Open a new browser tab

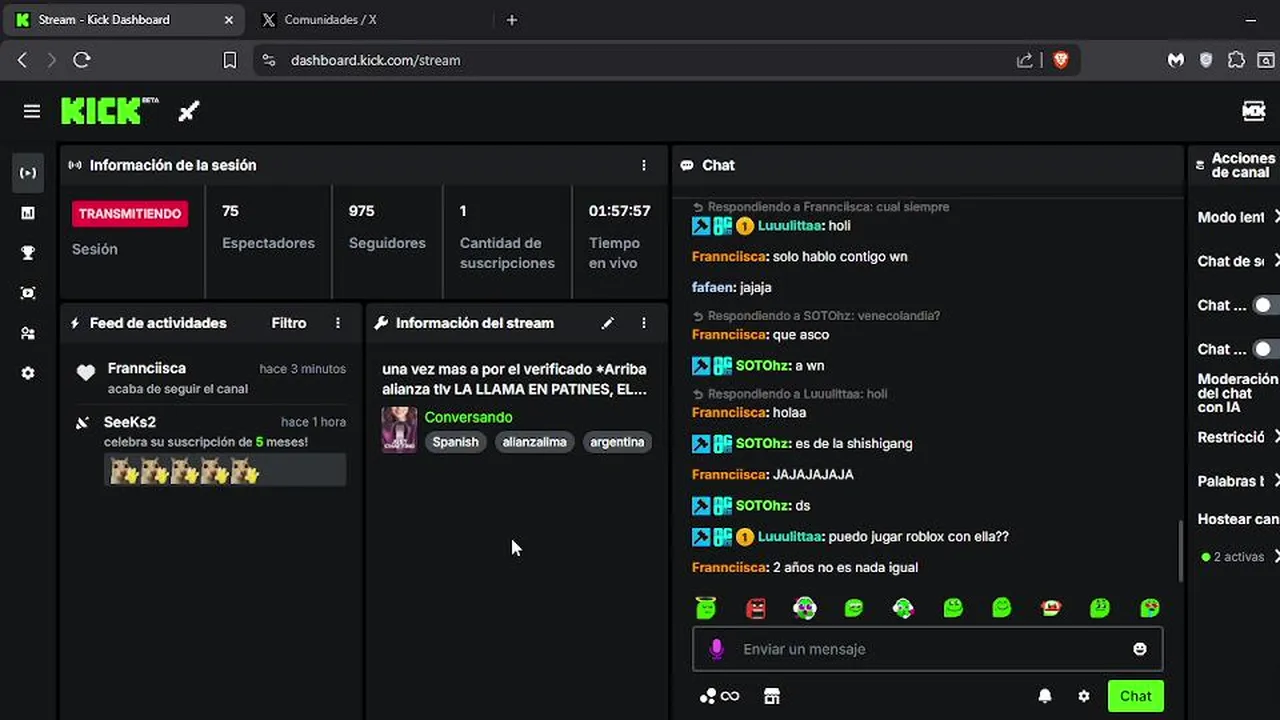(x=512, y=20)
